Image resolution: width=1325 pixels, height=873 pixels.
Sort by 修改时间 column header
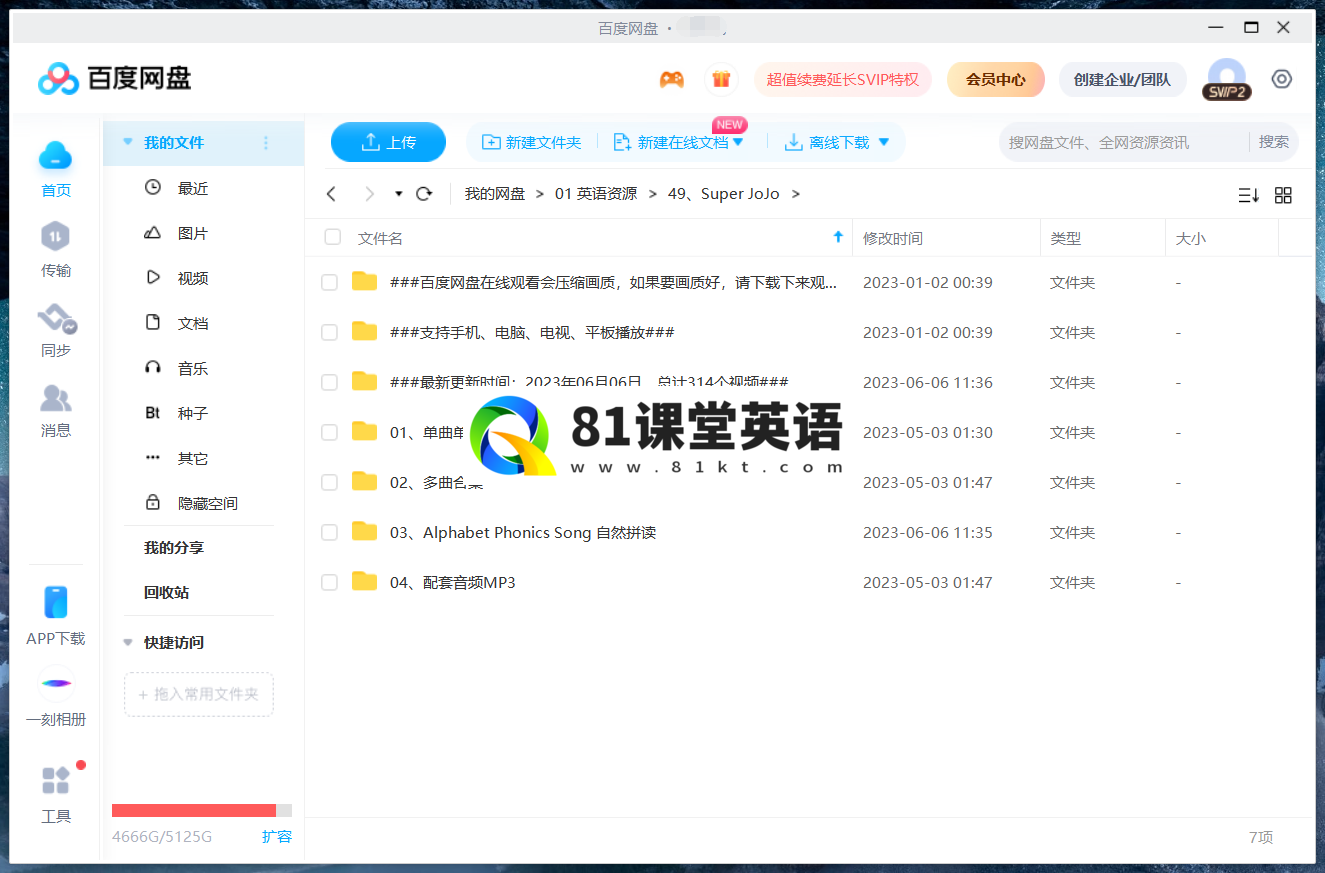(893, 238)
